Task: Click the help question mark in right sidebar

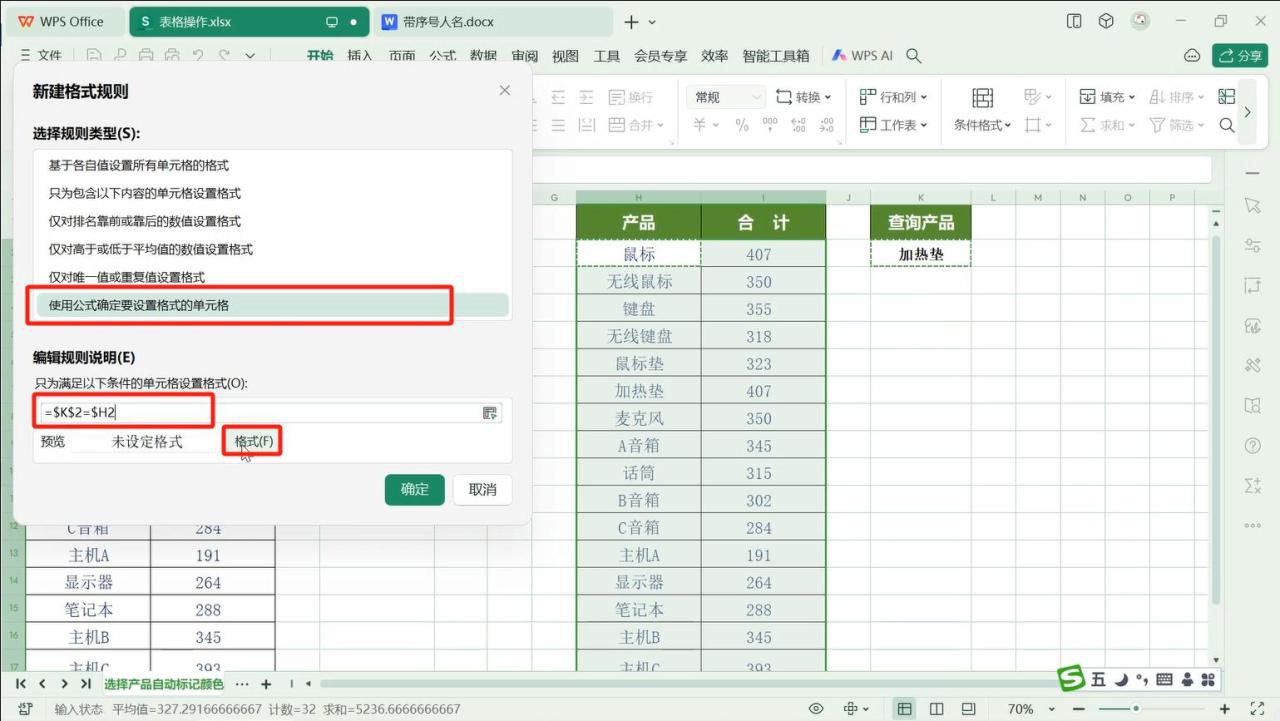Action: click(x=1253, y=445)
